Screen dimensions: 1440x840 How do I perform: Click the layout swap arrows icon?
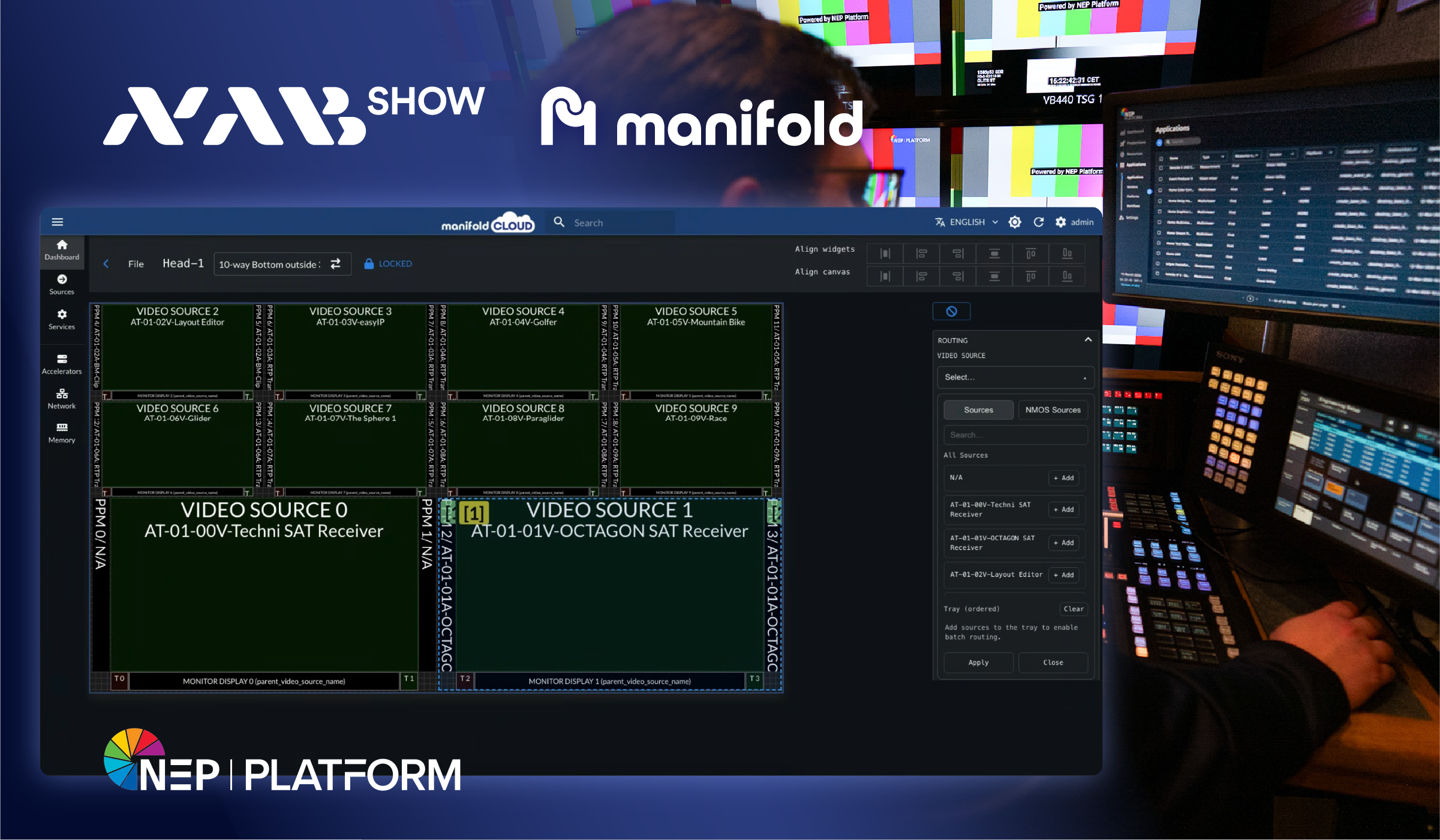point(335,264)
